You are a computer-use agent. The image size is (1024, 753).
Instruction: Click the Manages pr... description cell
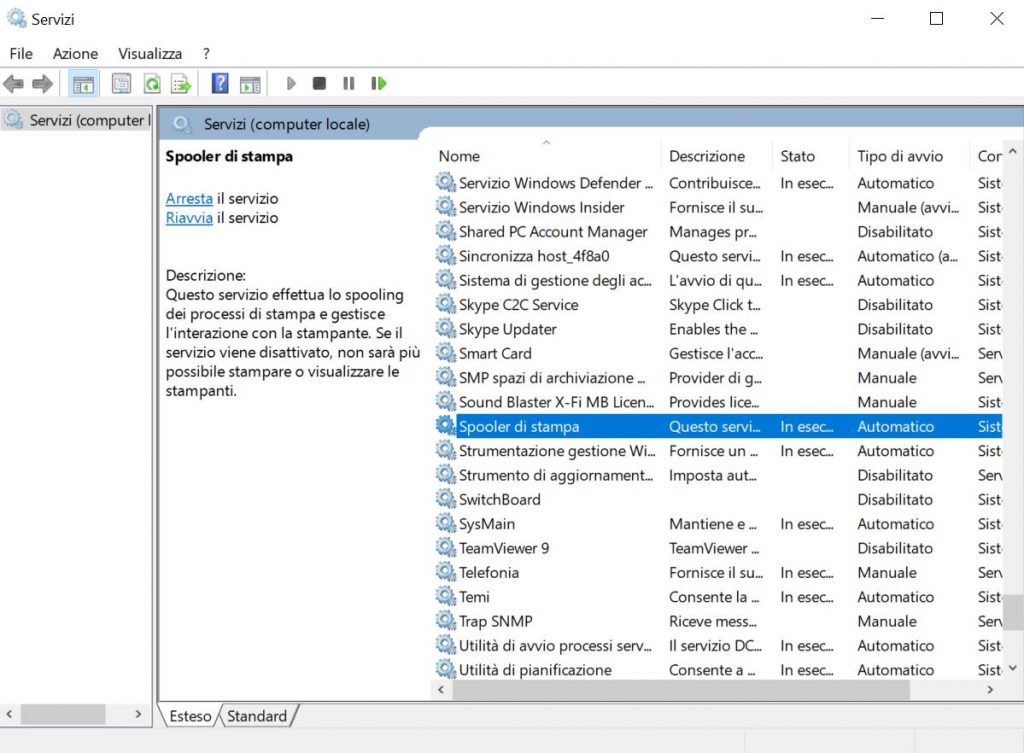click(712, 232)
